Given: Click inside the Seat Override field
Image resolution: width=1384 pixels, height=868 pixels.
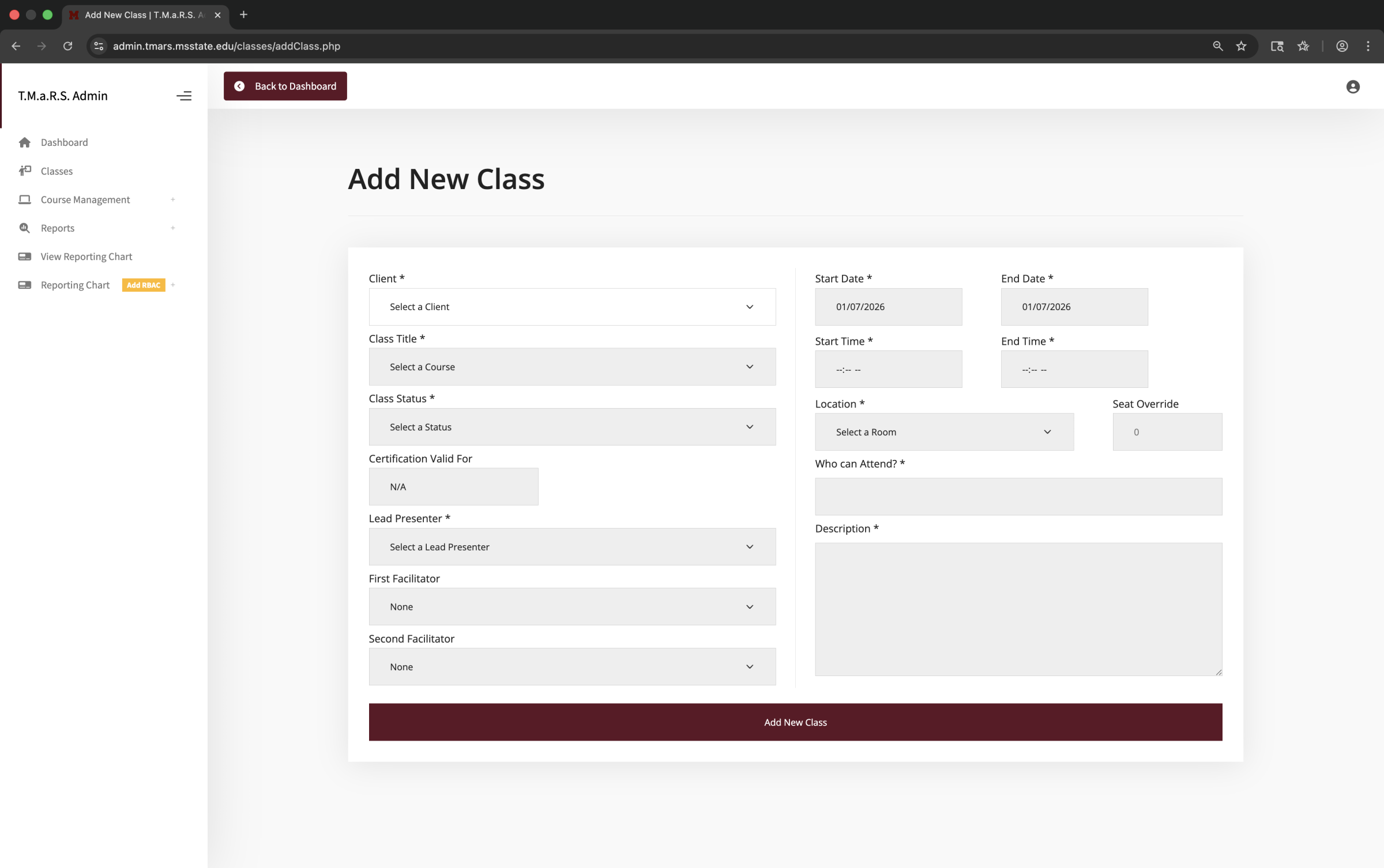Looking at the screenshot, I should 1167,431.
